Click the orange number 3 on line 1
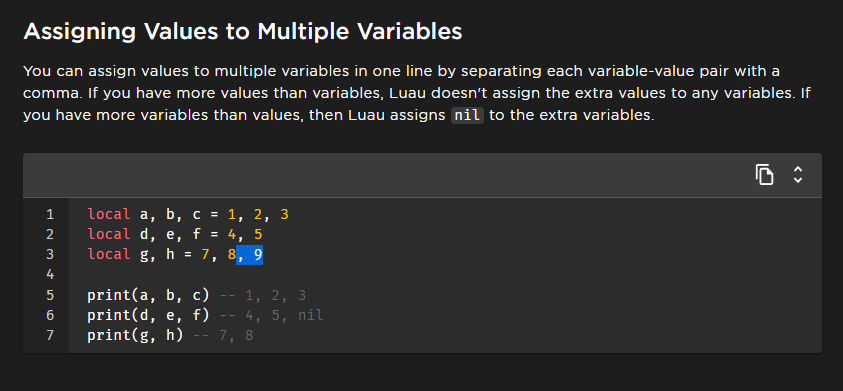The image size is (843, 391). [x=284, y=215]
